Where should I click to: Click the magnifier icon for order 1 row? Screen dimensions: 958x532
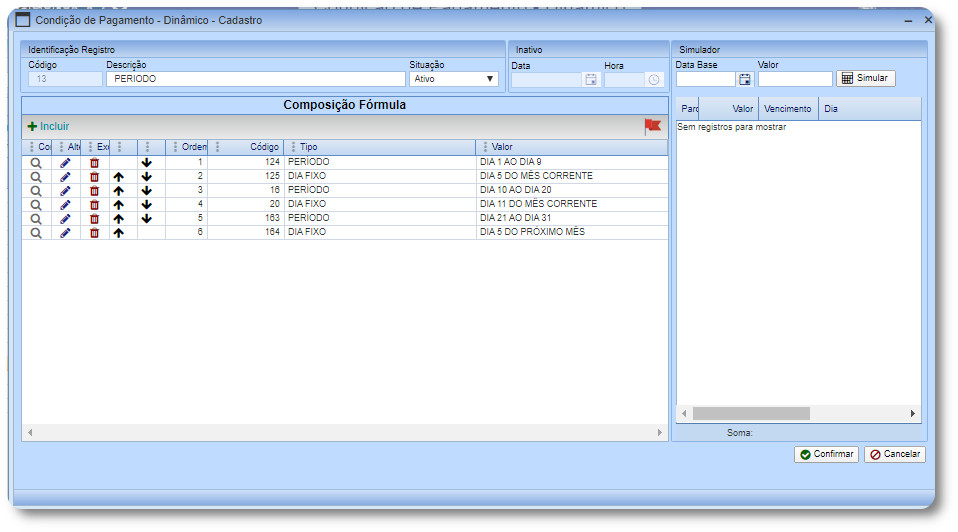(36, 162)
